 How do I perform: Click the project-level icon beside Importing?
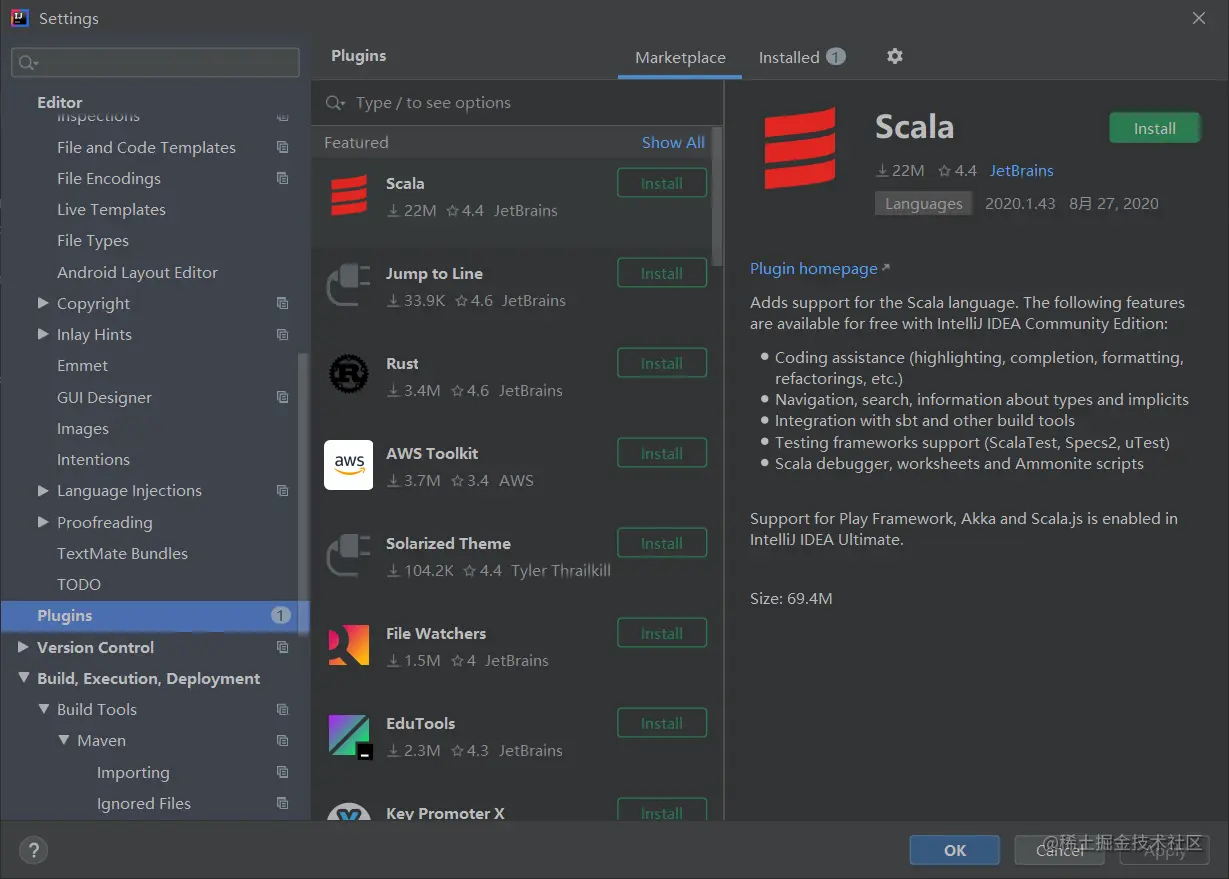tap(283, 772)
